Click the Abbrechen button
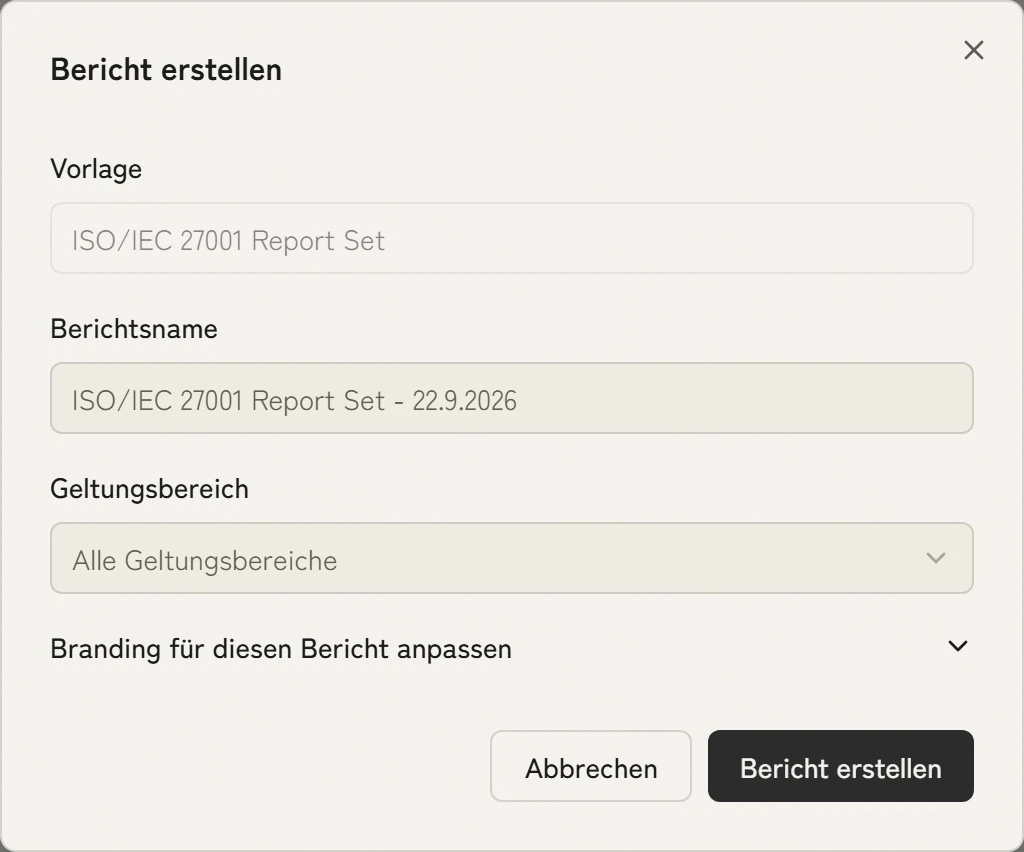 pos(590,766)
